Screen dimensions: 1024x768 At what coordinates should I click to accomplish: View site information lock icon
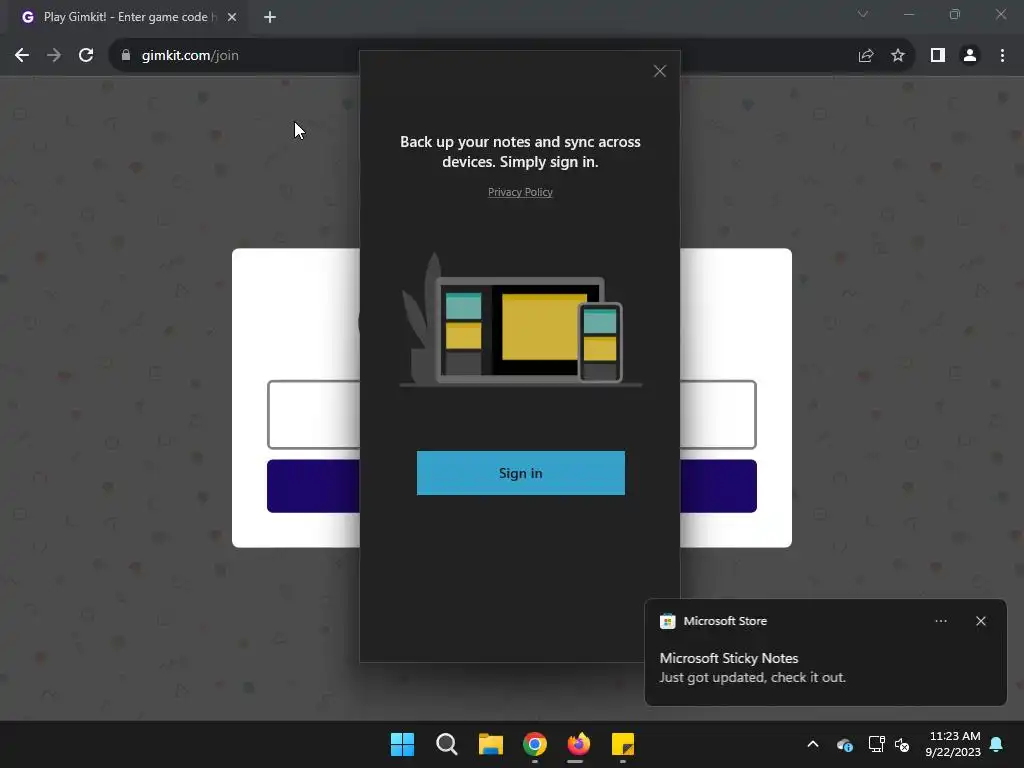click(x=125, y=56)
